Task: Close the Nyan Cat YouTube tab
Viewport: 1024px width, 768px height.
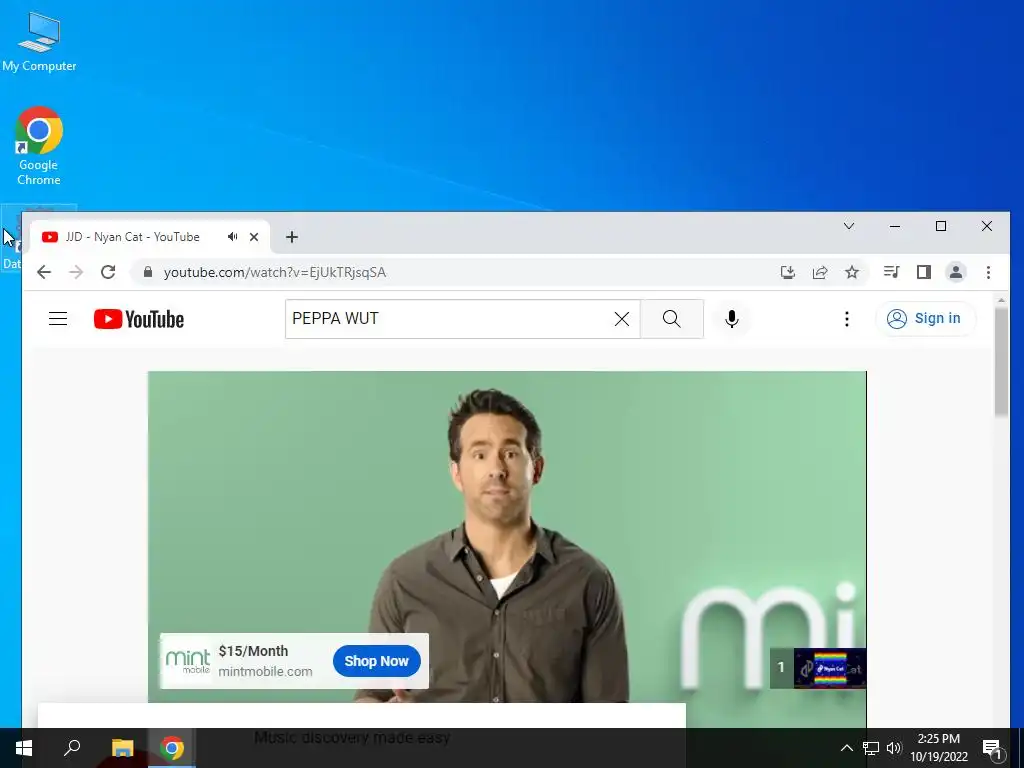Action: [x=254, y=237]
